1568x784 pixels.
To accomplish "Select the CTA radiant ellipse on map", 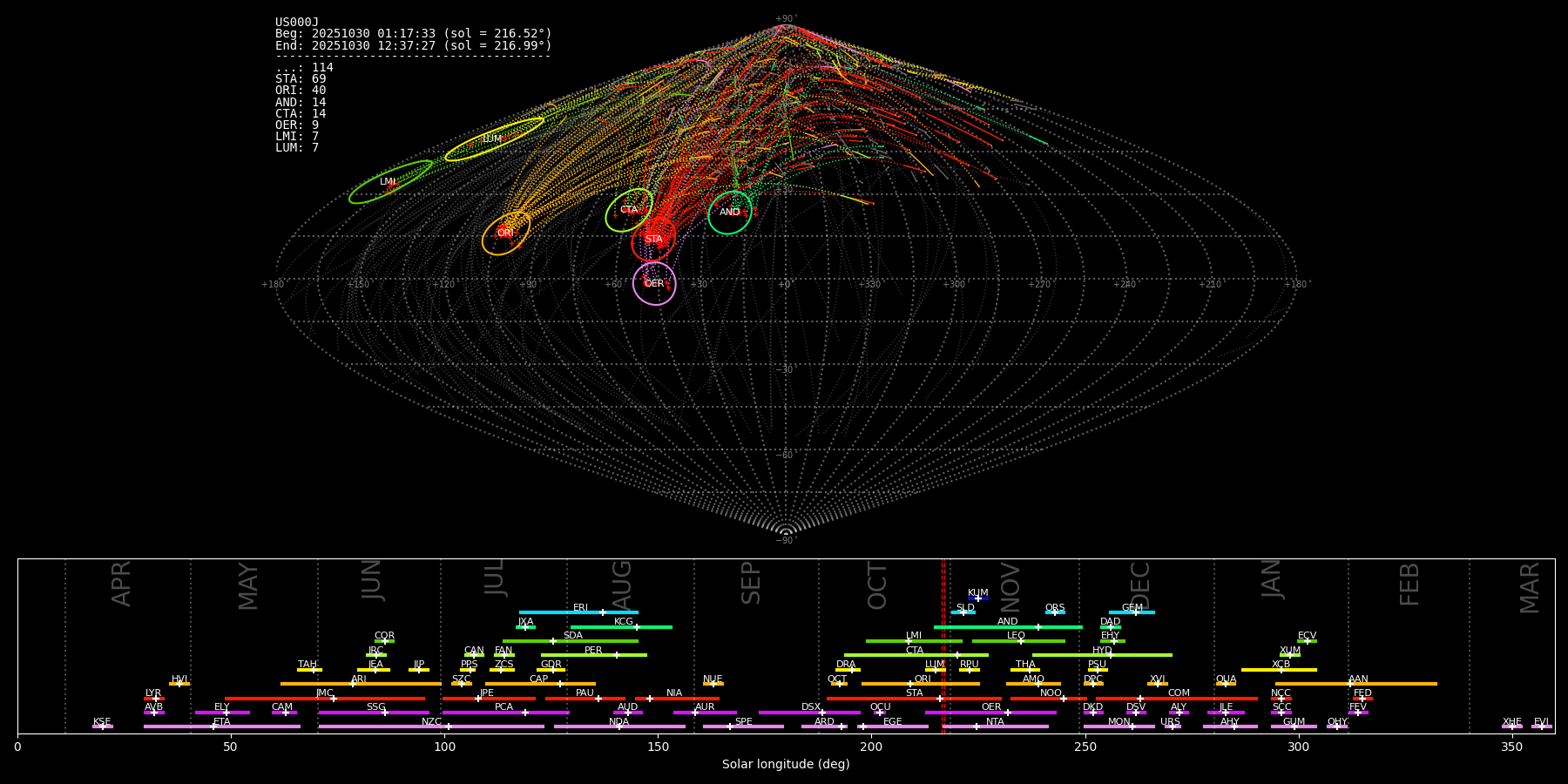I will (x=629, y=210).
